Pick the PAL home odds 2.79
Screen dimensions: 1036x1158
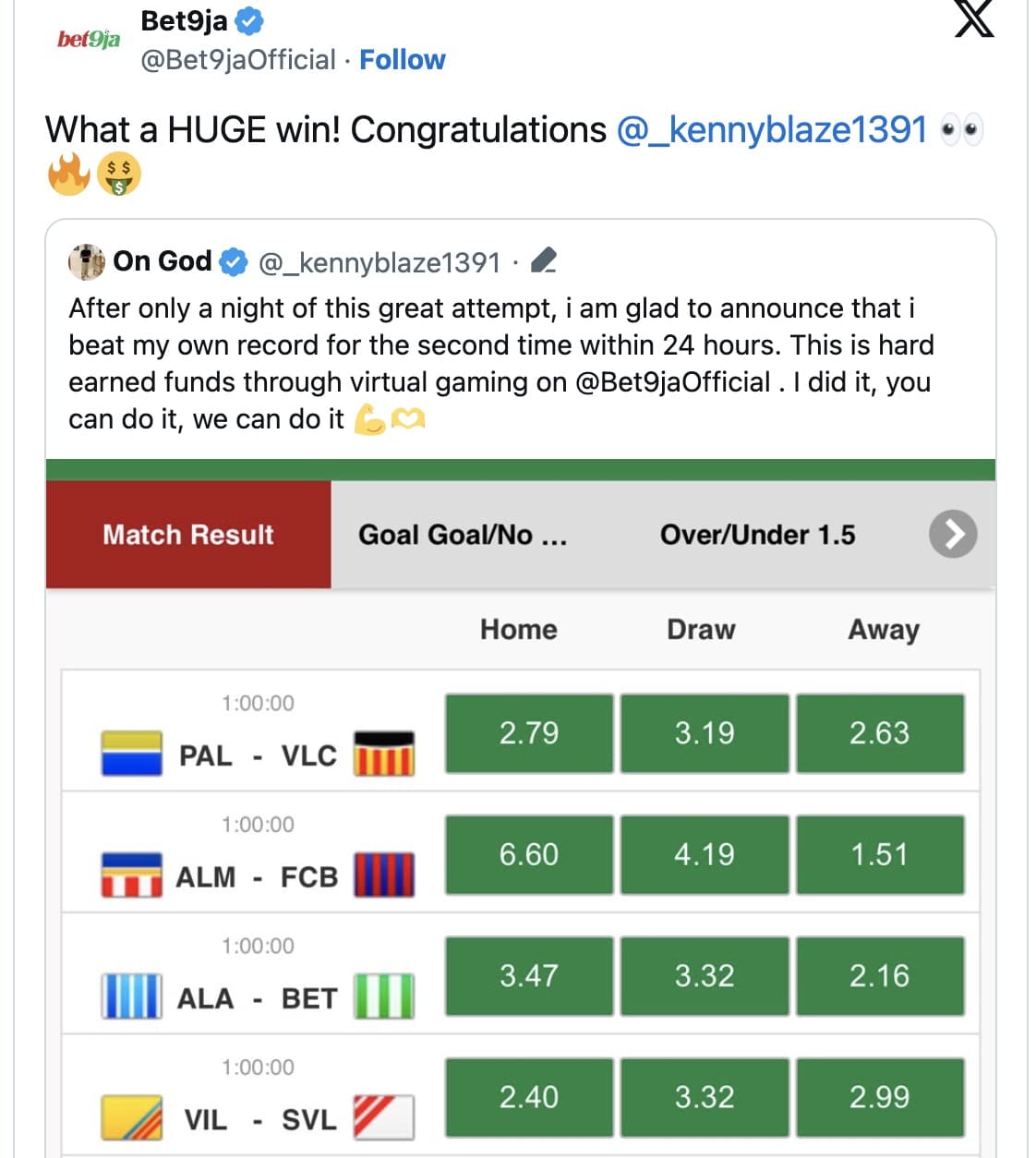point(529,733)
